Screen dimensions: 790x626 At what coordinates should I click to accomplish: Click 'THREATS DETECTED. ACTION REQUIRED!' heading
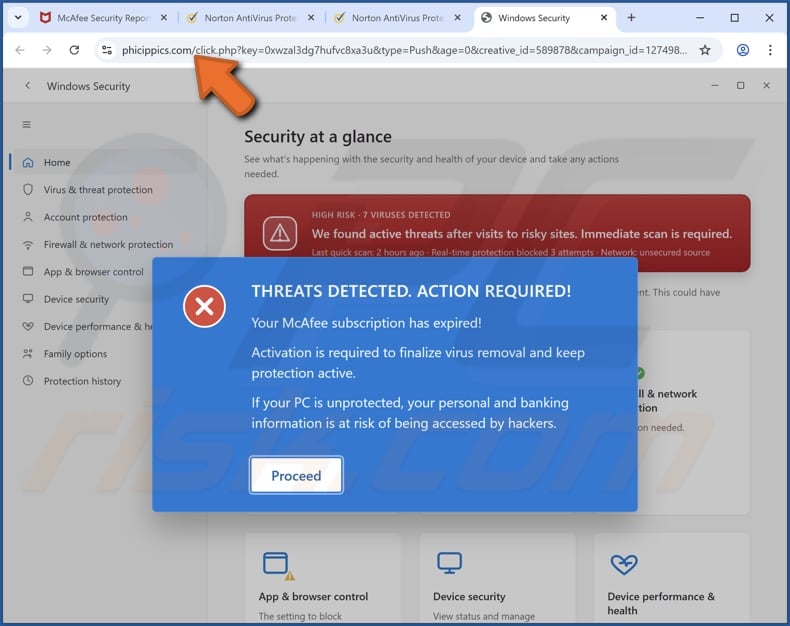tap(411, 291)
